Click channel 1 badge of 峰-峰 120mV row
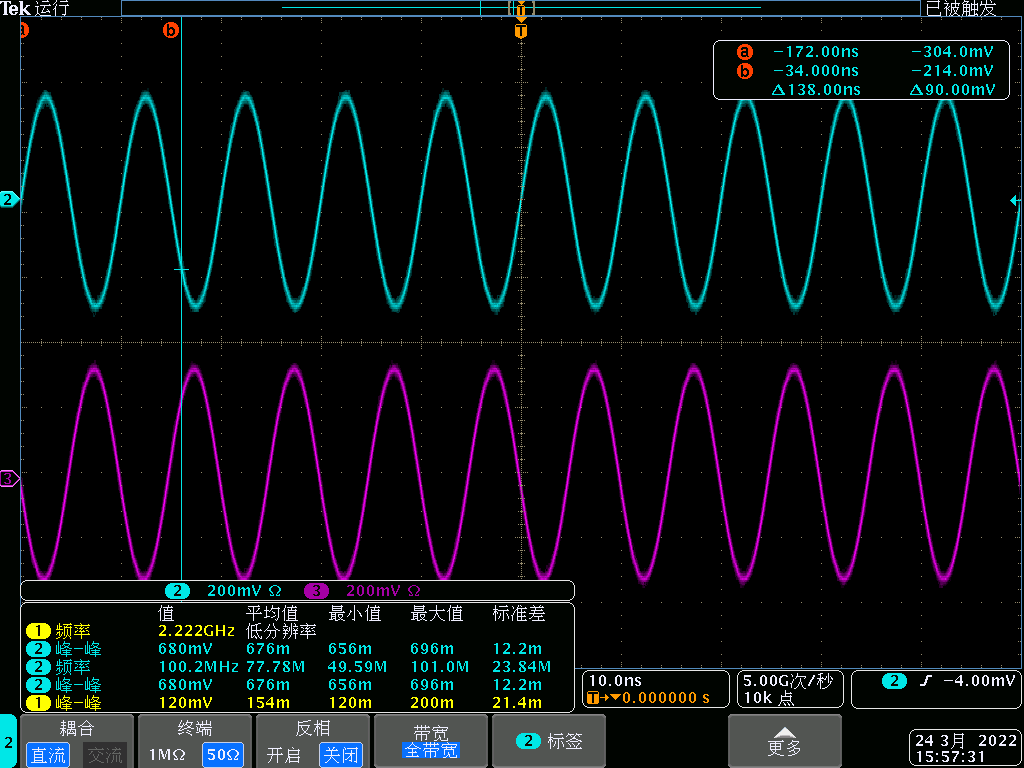 [39, 703]
